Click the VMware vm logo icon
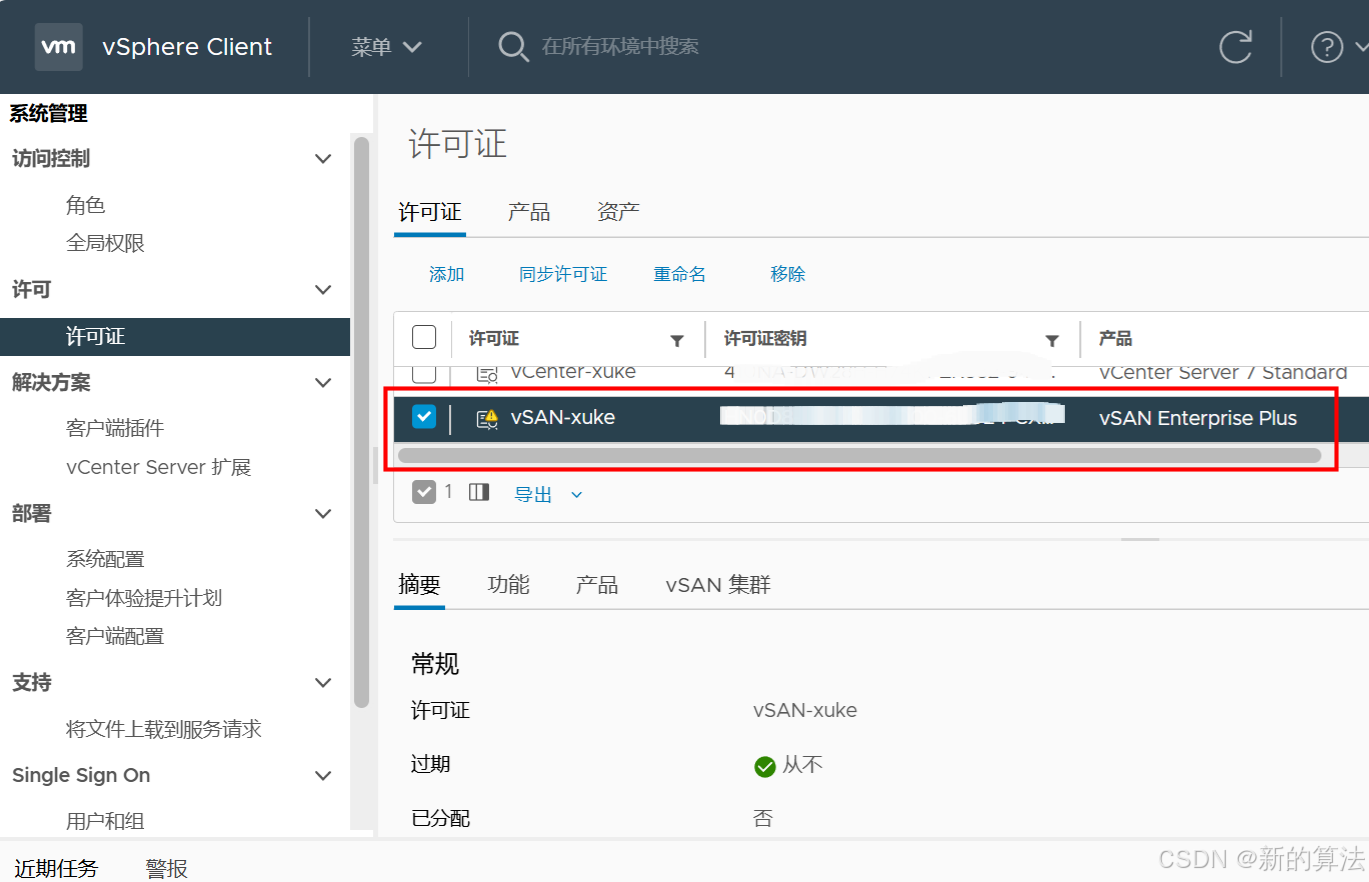This screenshot has width=1369, height=882. coord(58,47)
